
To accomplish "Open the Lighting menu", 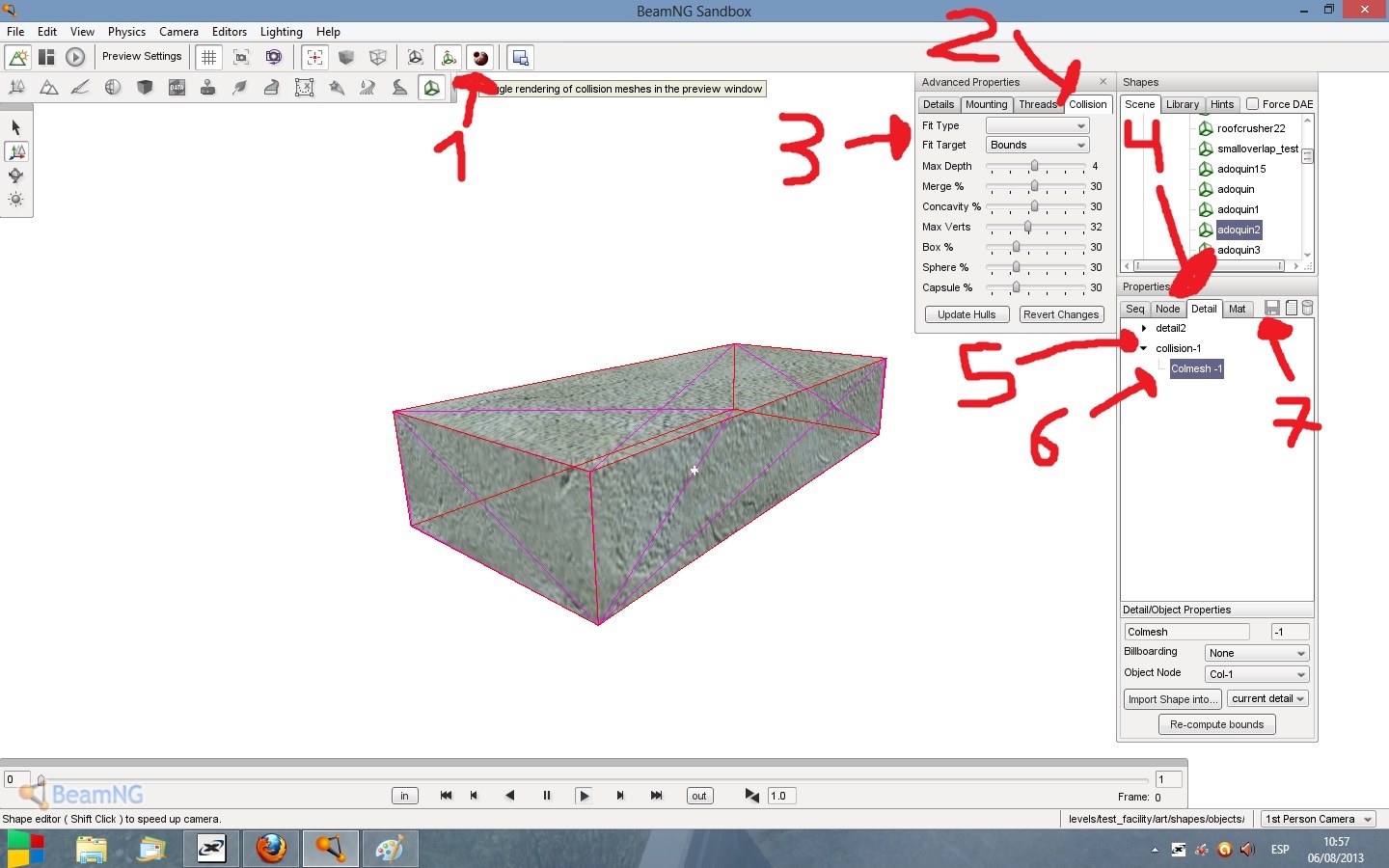I will coord(281,32).
